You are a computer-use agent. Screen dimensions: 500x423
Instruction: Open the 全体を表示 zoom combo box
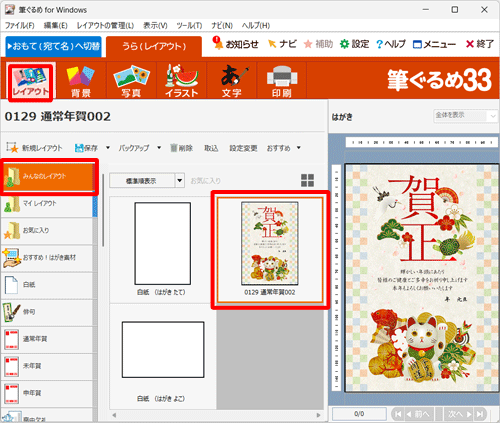tap(465, 116)
